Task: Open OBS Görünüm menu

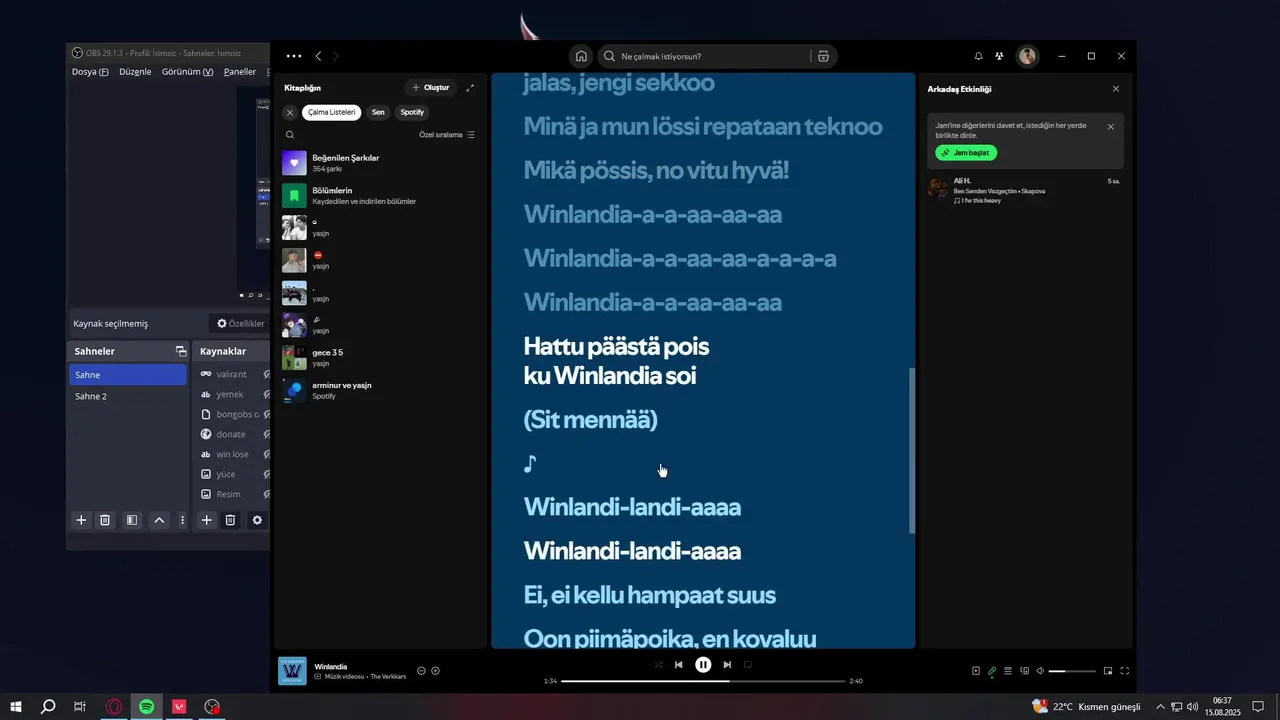Action: (187, 72)
